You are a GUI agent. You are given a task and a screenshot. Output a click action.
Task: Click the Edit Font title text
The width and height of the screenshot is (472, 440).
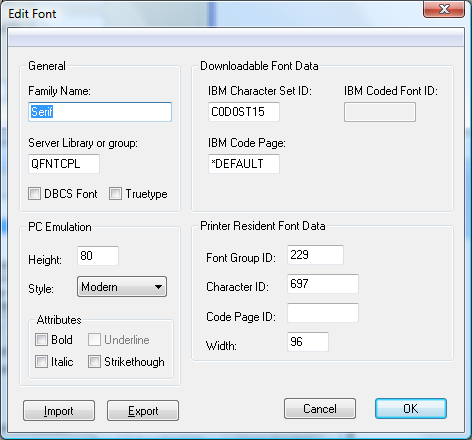(32, 14)
